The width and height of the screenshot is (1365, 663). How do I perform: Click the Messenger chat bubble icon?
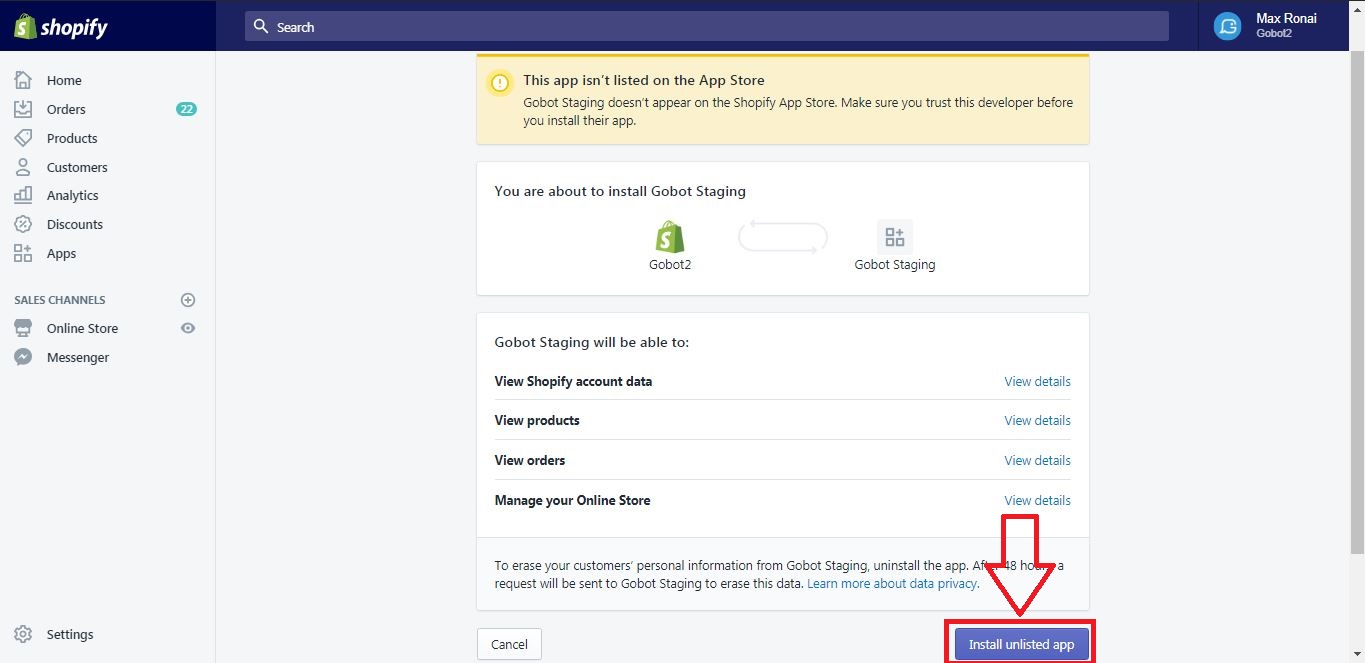(x=23, y=357)
